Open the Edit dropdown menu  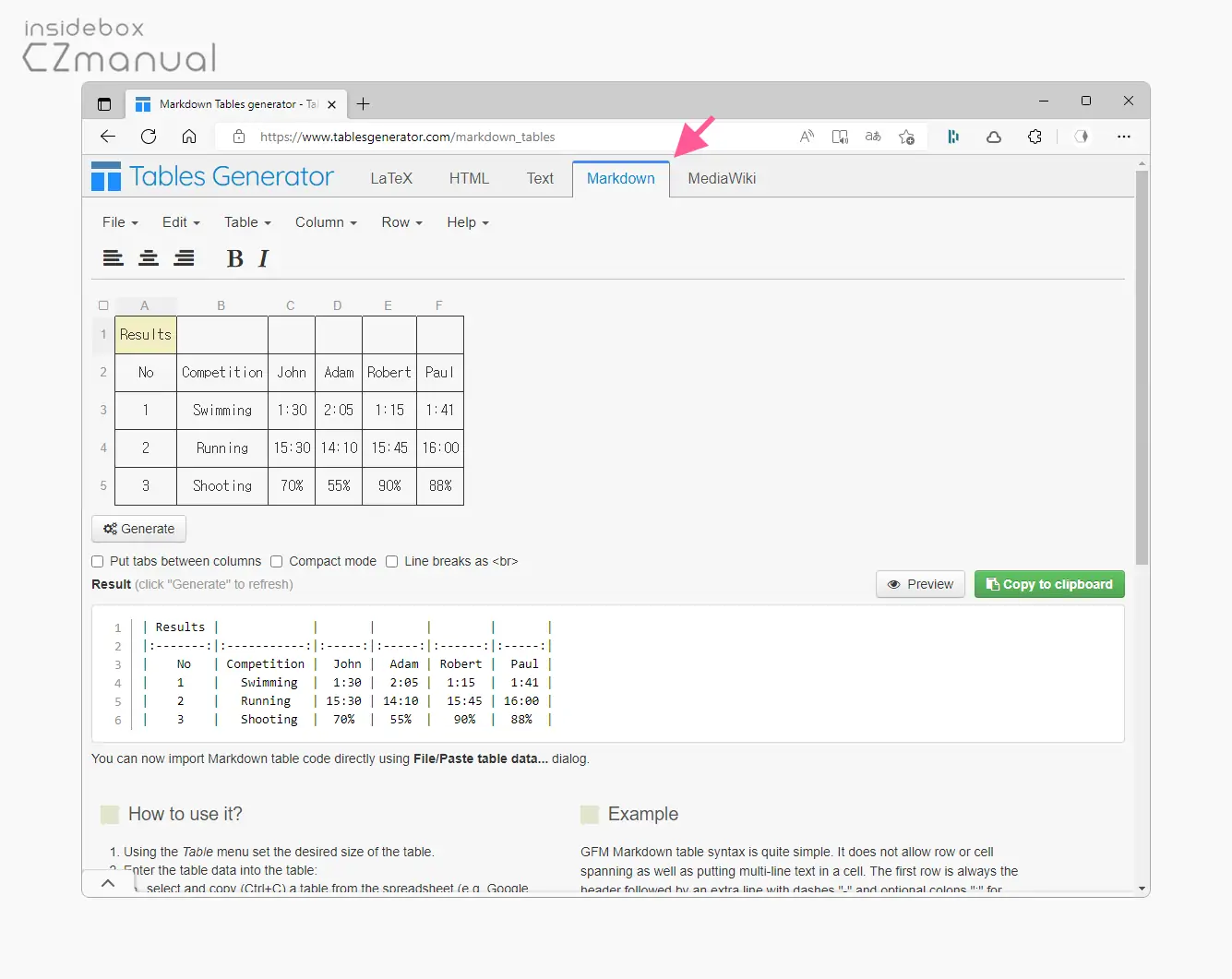[x=181, y=222]
